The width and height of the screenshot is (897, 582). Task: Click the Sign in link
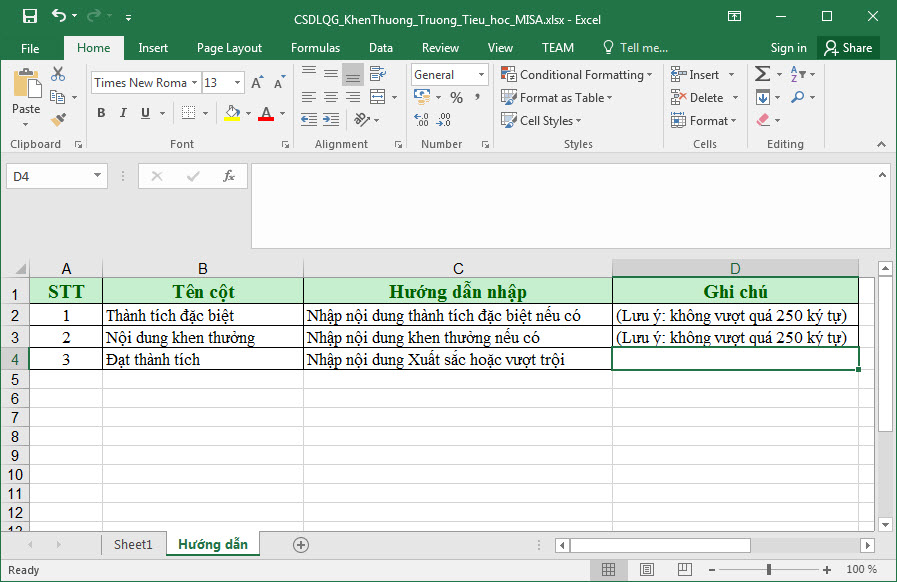pyautogui.click(x=788, y=48)
